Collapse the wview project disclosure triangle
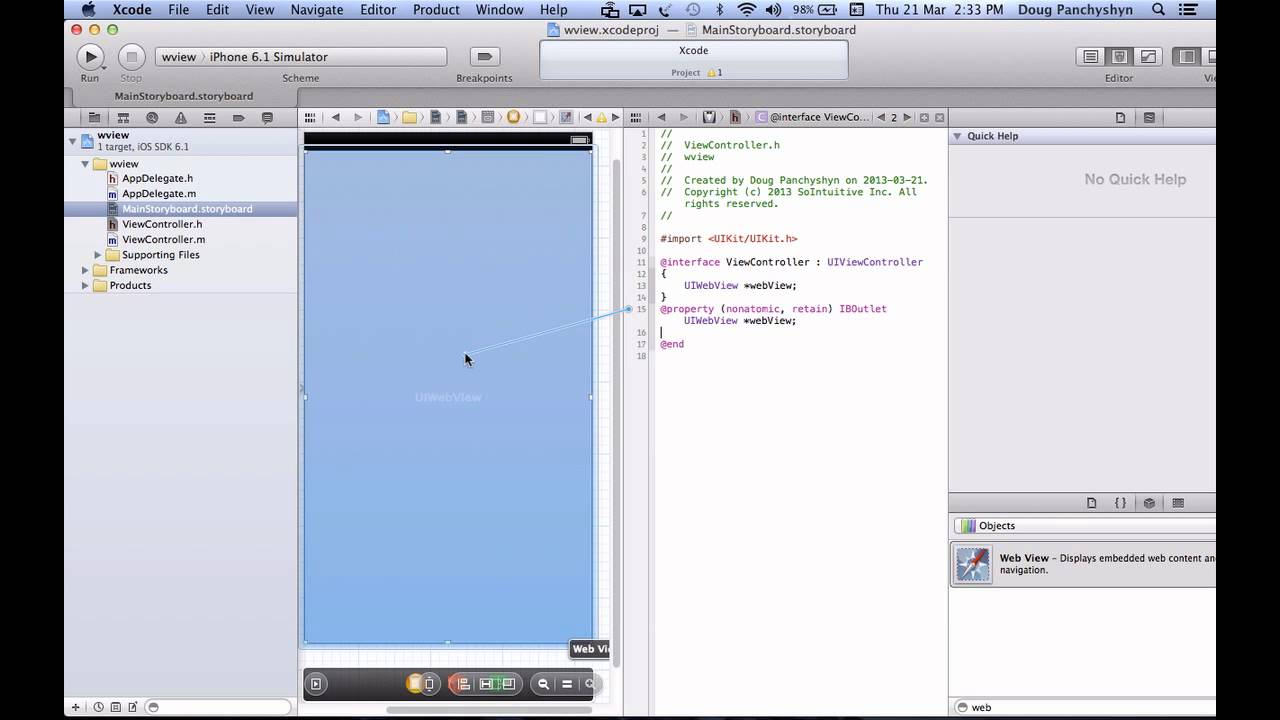The width and height of the screenshot is (1280, 720). 72,141
